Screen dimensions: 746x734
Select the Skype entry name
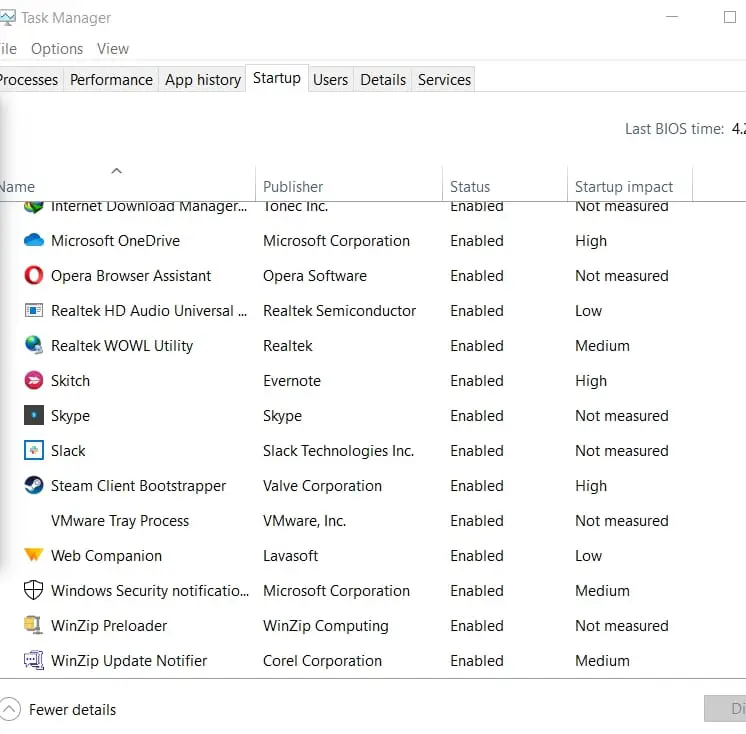click(70, 416)
